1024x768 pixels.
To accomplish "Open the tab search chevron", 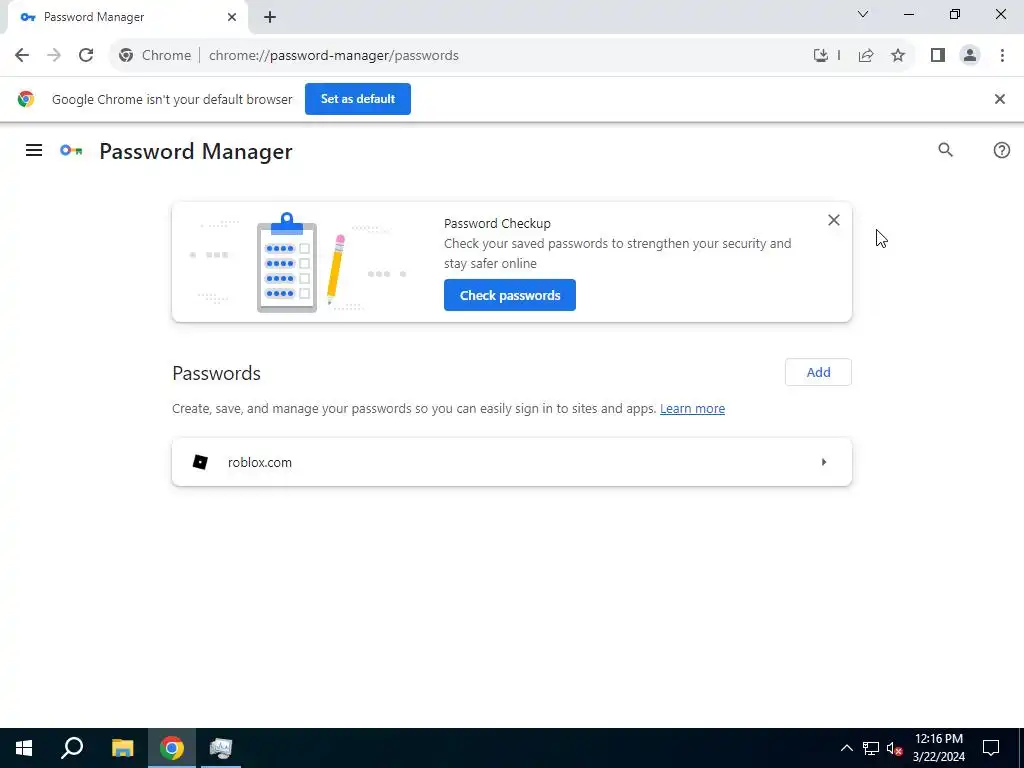I will pyautogui.click(x=863, y=14).
